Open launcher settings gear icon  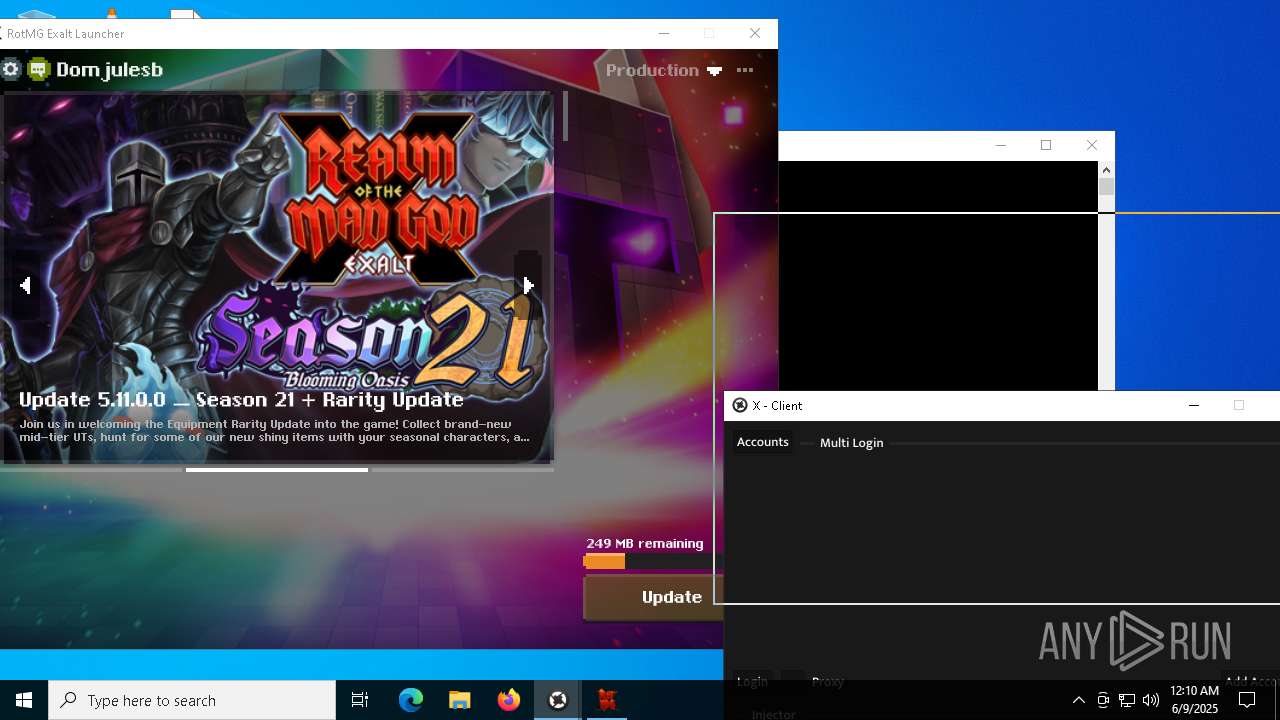click(x=11, y=69)
